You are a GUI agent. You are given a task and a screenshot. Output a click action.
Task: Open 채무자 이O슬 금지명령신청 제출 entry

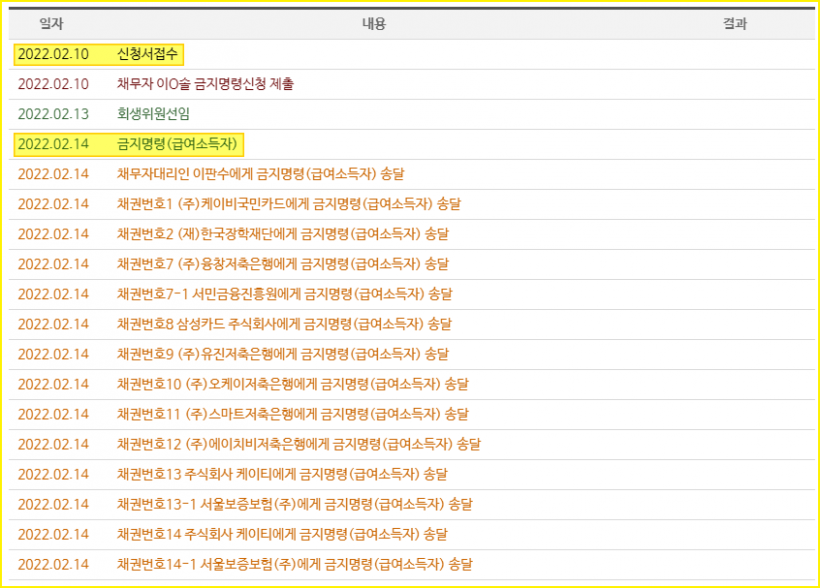205,84
